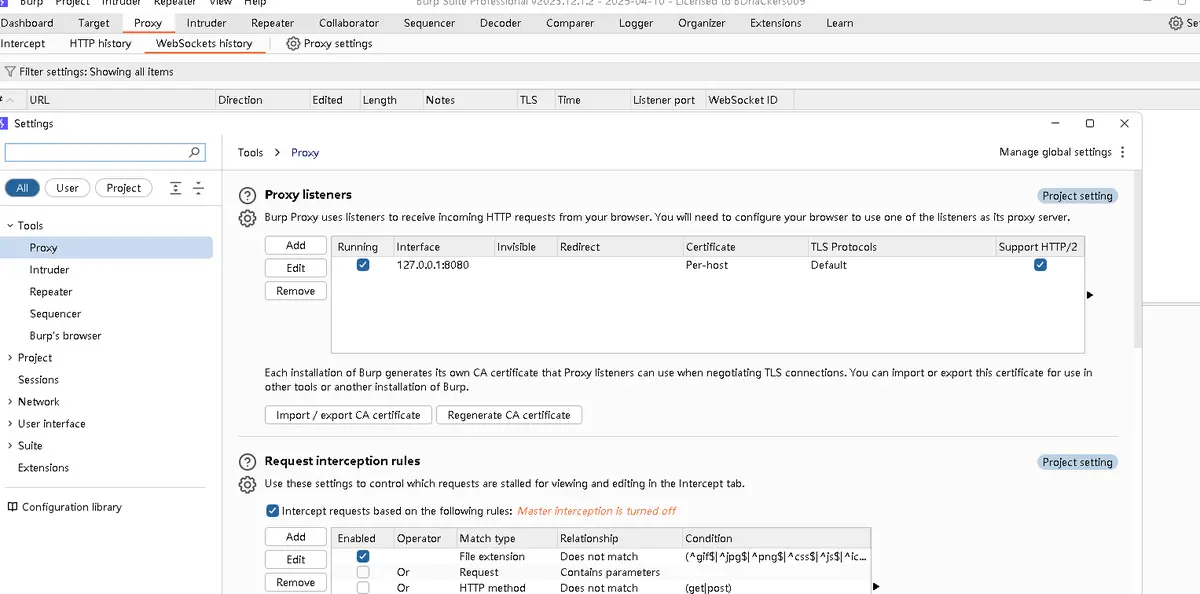Select Intruder in the settings tree
This screenshot has width=1200, height=594.
49,270
